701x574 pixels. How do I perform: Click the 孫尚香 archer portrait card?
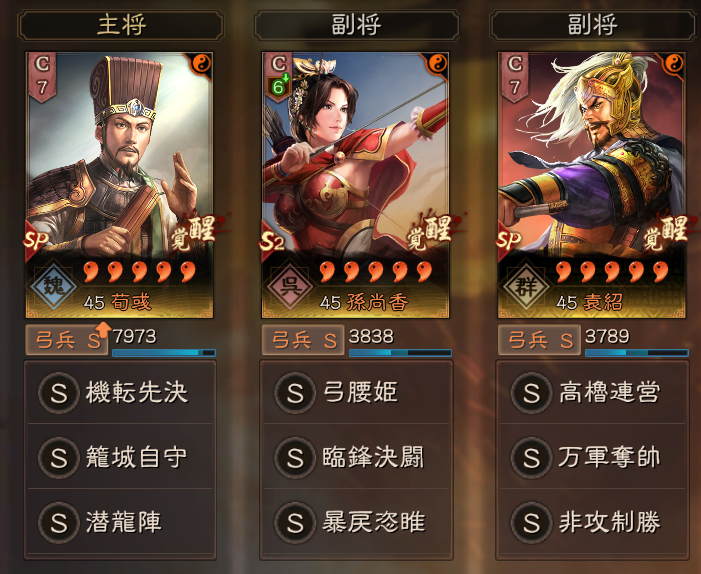[355, 185]
